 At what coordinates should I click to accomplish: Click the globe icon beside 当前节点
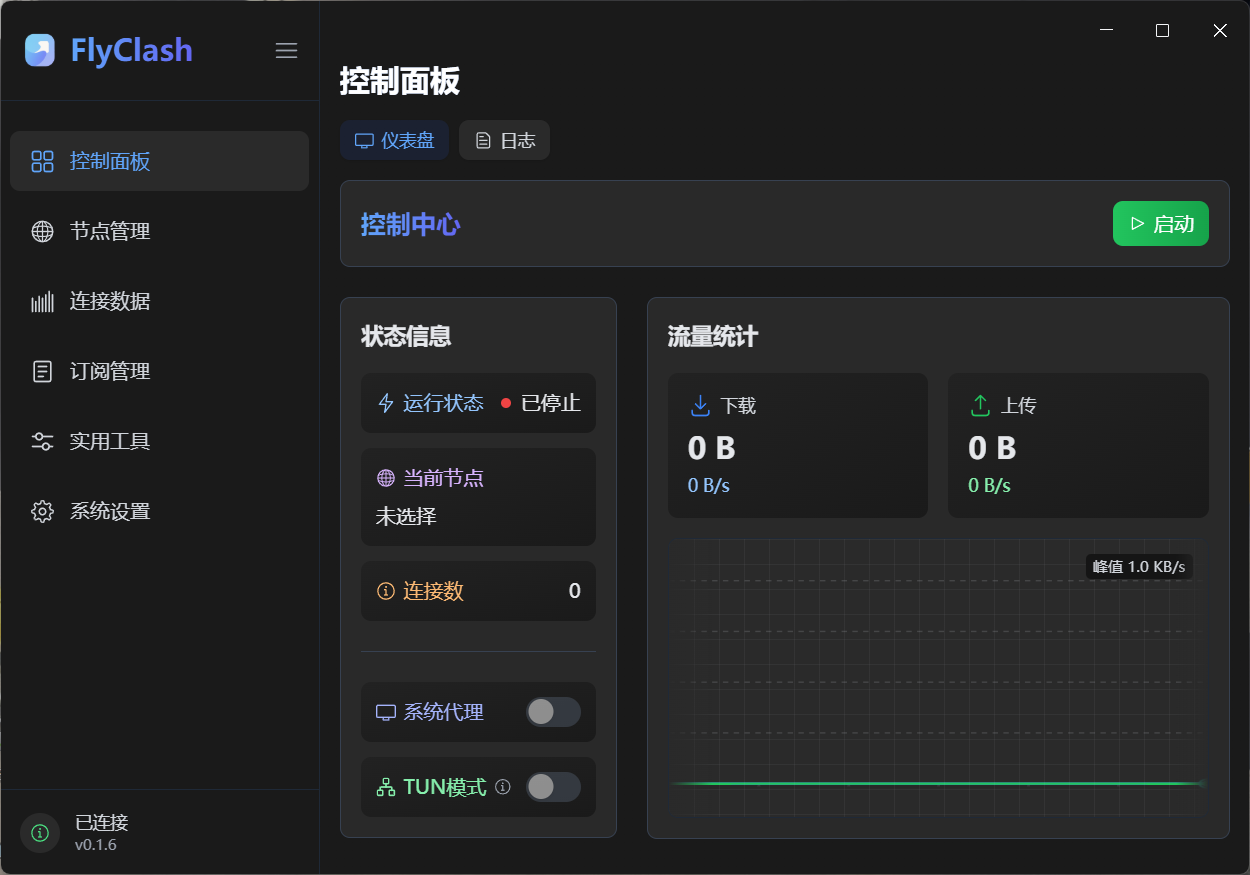[386, 478]
